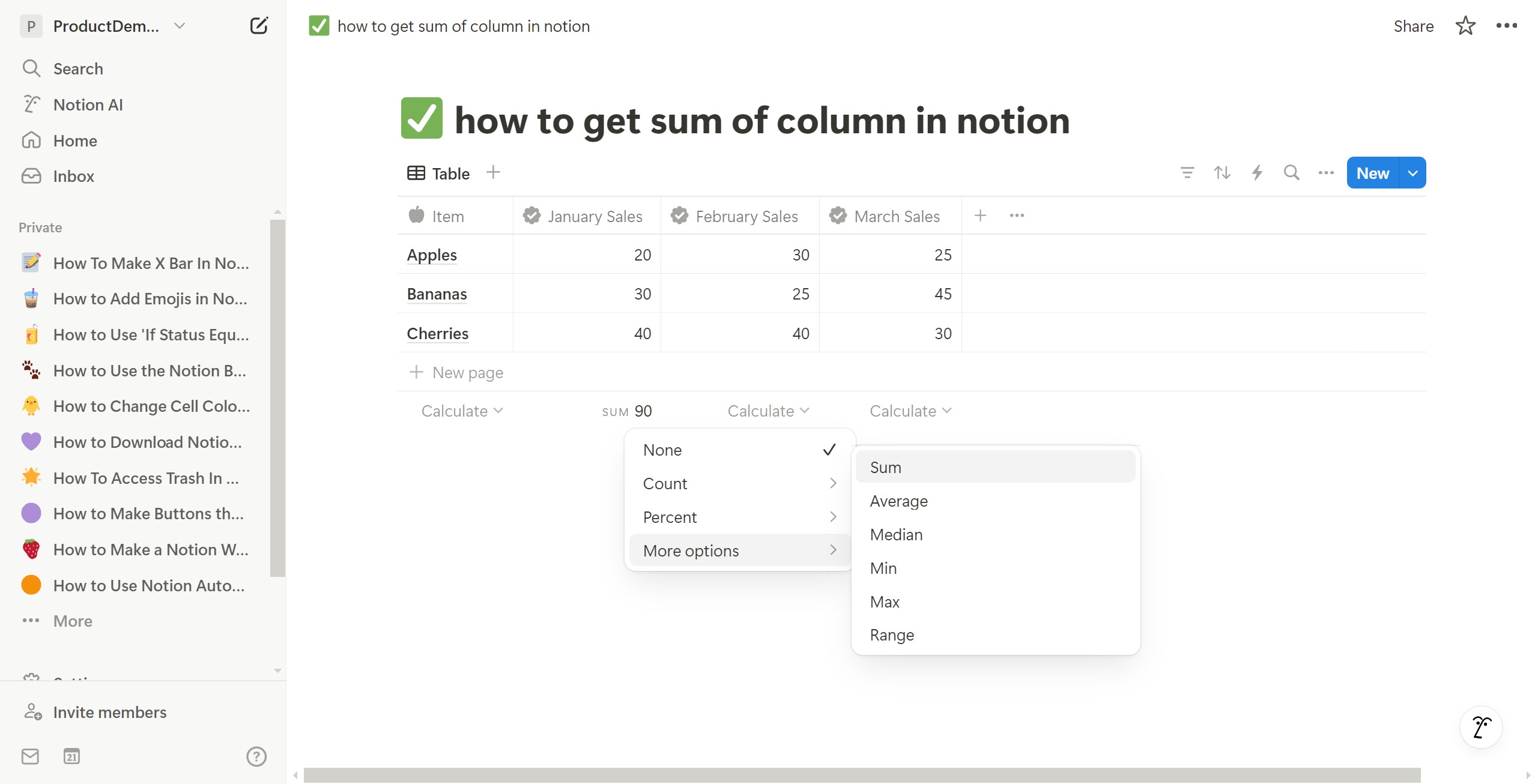Click the Apples January Sales cell 20
This screenshot has height=784, width=1538.
(x=587, y=255)
